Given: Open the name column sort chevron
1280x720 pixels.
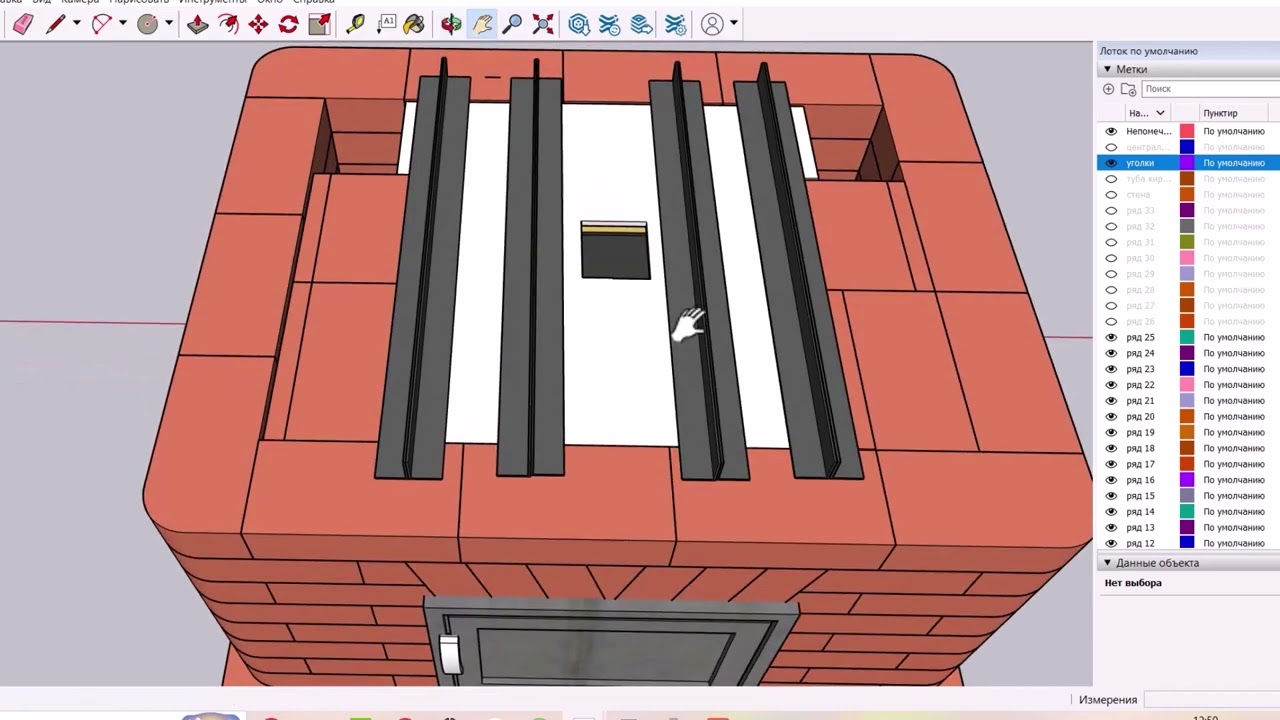Looking at the screenshot, I should 1160,113.
